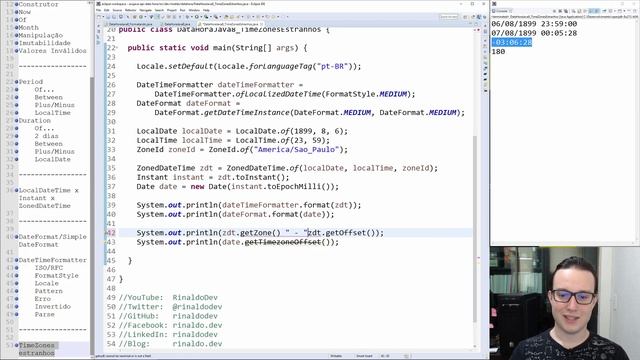Viewport: 640px width, 360px height.
Task: Switch to the first editor tab on the left
Action: click(x=129, y=24)
